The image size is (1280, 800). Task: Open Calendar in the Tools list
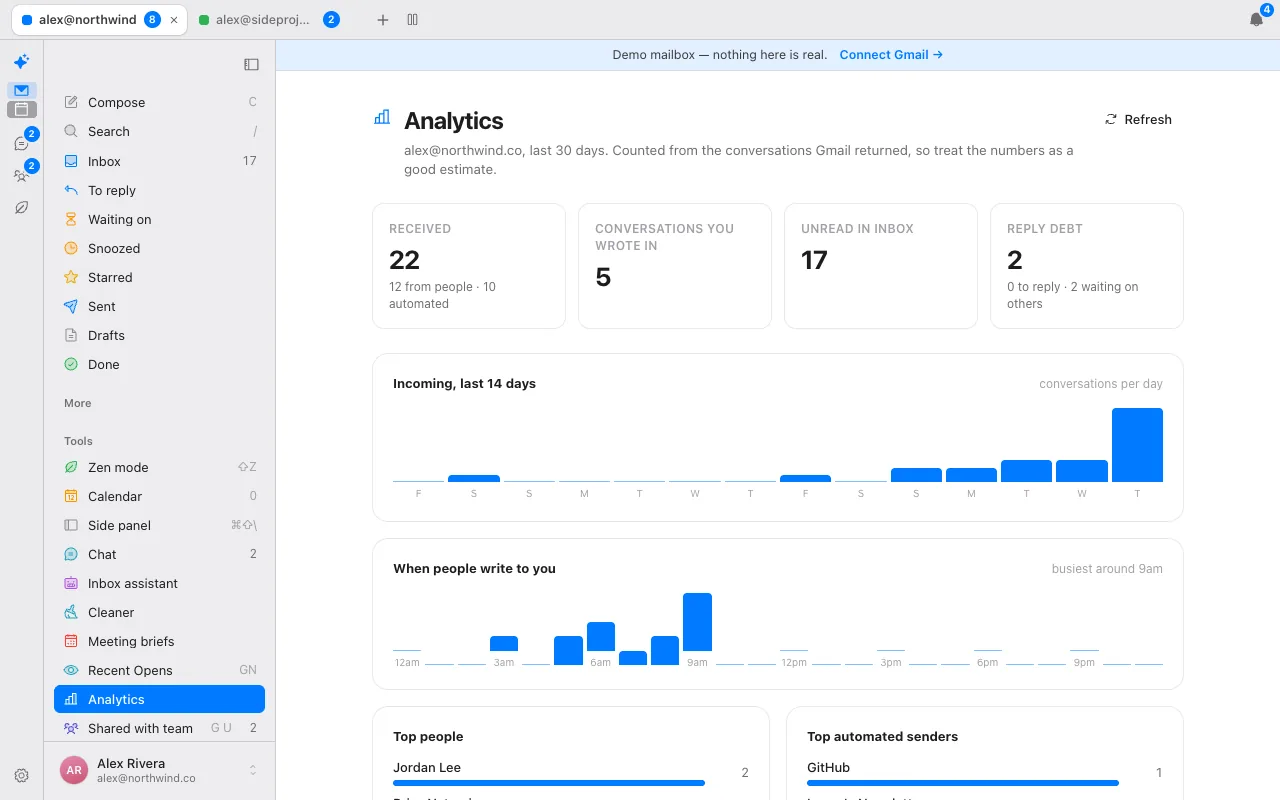[x=160, y=496]
